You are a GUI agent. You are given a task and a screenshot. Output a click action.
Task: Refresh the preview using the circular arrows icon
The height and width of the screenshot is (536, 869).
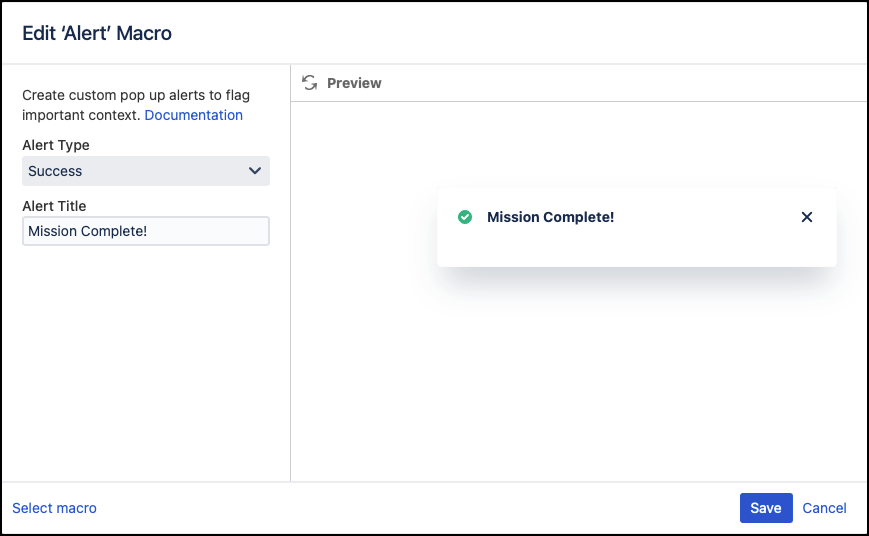coord(309,83)
